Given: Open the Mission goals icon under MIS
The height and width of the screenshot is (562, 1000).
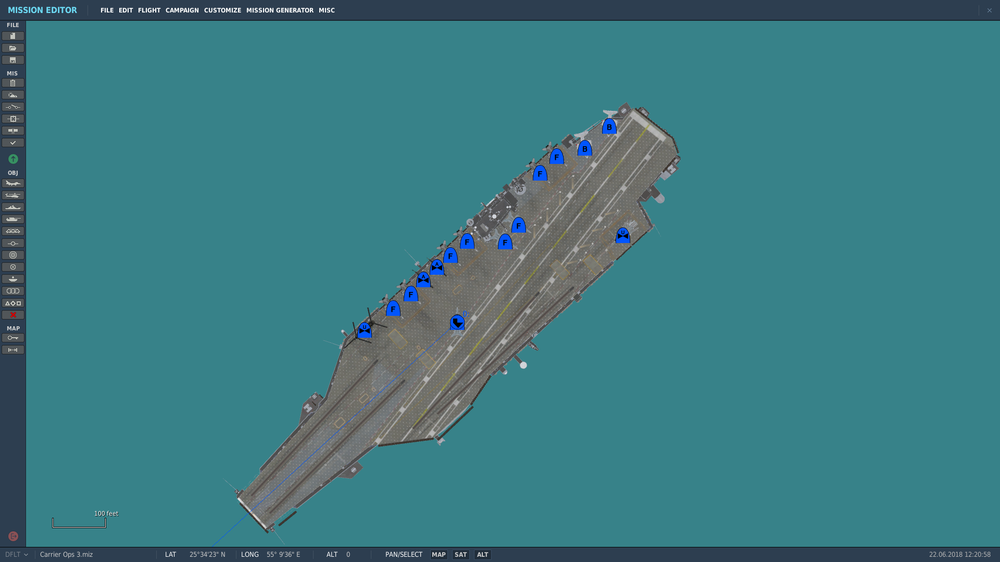Looking at the screenshot, I should click(x=13, y=119).
